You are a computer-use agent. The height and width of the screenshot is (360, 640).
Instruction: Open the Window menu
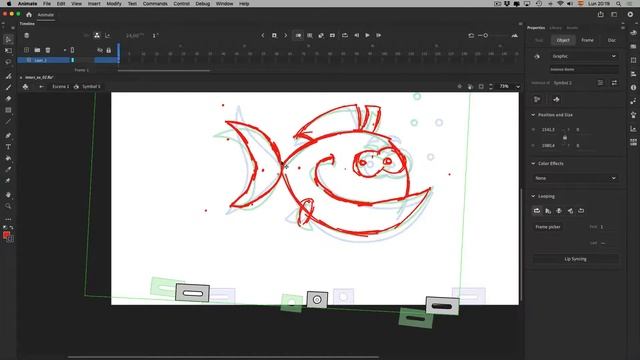tap(224, 4)
